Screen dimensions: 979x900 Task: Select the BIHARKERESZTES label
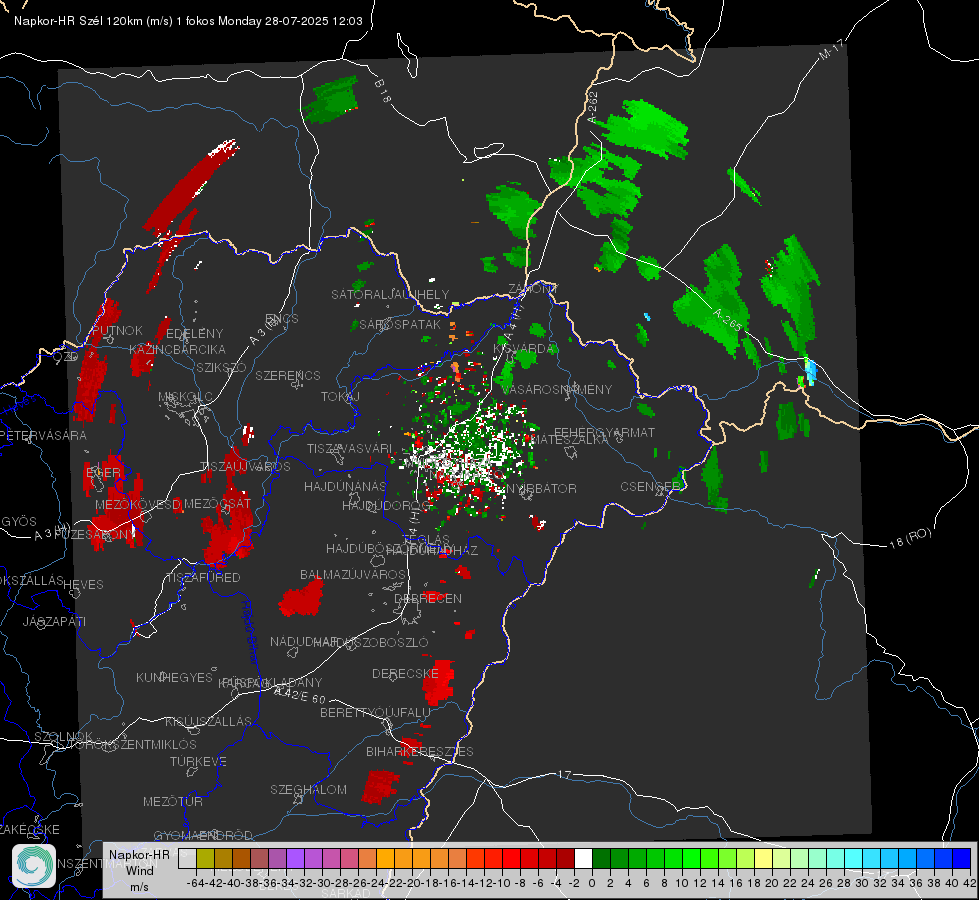[x=420, y=751]
